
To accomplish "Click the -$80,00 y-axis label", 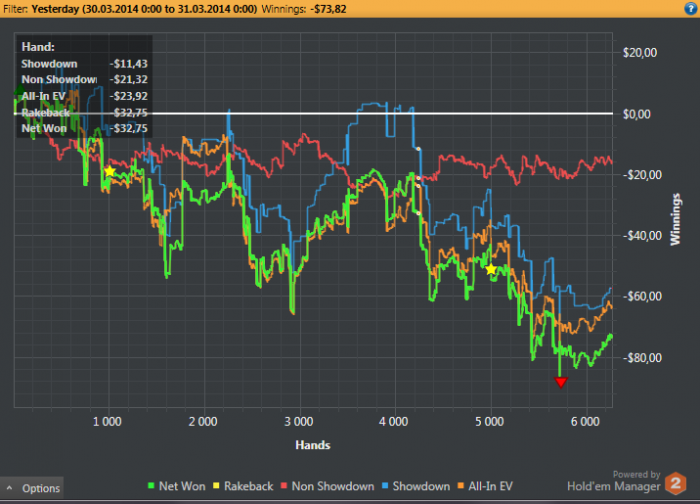I will (x=642, y=358).
